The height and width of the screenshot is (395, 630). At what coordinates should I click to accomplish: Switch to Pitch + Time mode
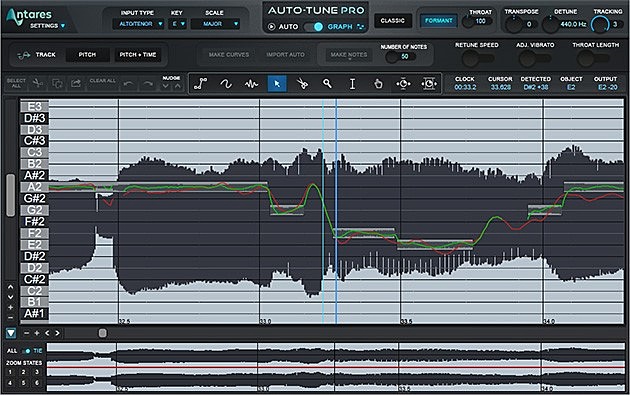pyautogui.click(x=138, y=55)
